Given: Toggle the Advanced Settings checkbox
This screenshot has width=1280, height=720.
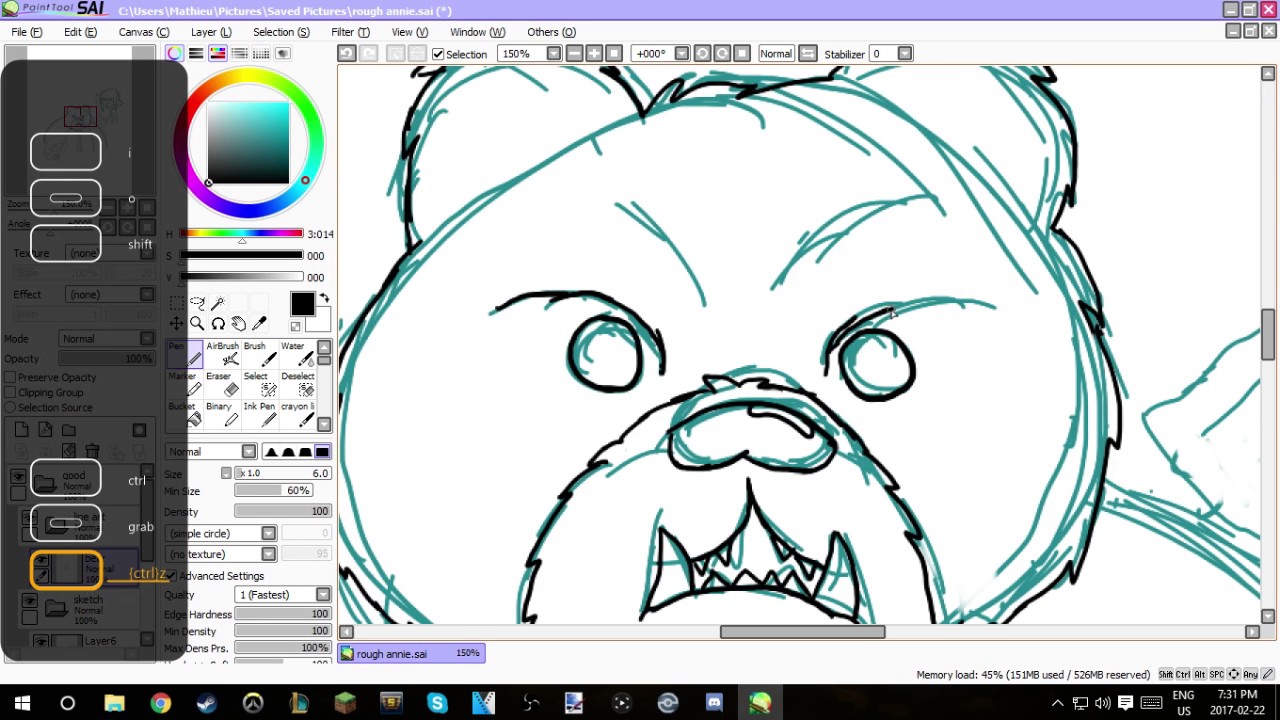Looking at the screenshot, I should click(x=172, y=576).
